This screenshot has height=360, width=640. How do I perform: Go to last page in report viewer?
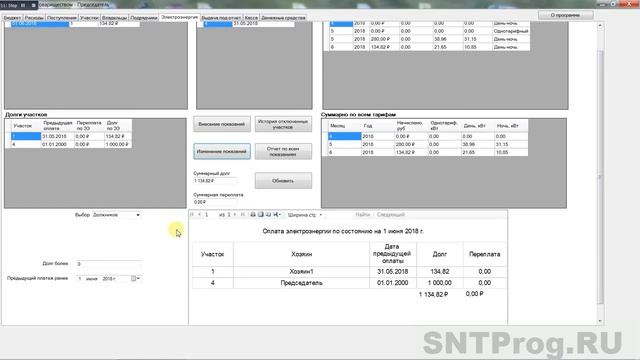point(242,214)
